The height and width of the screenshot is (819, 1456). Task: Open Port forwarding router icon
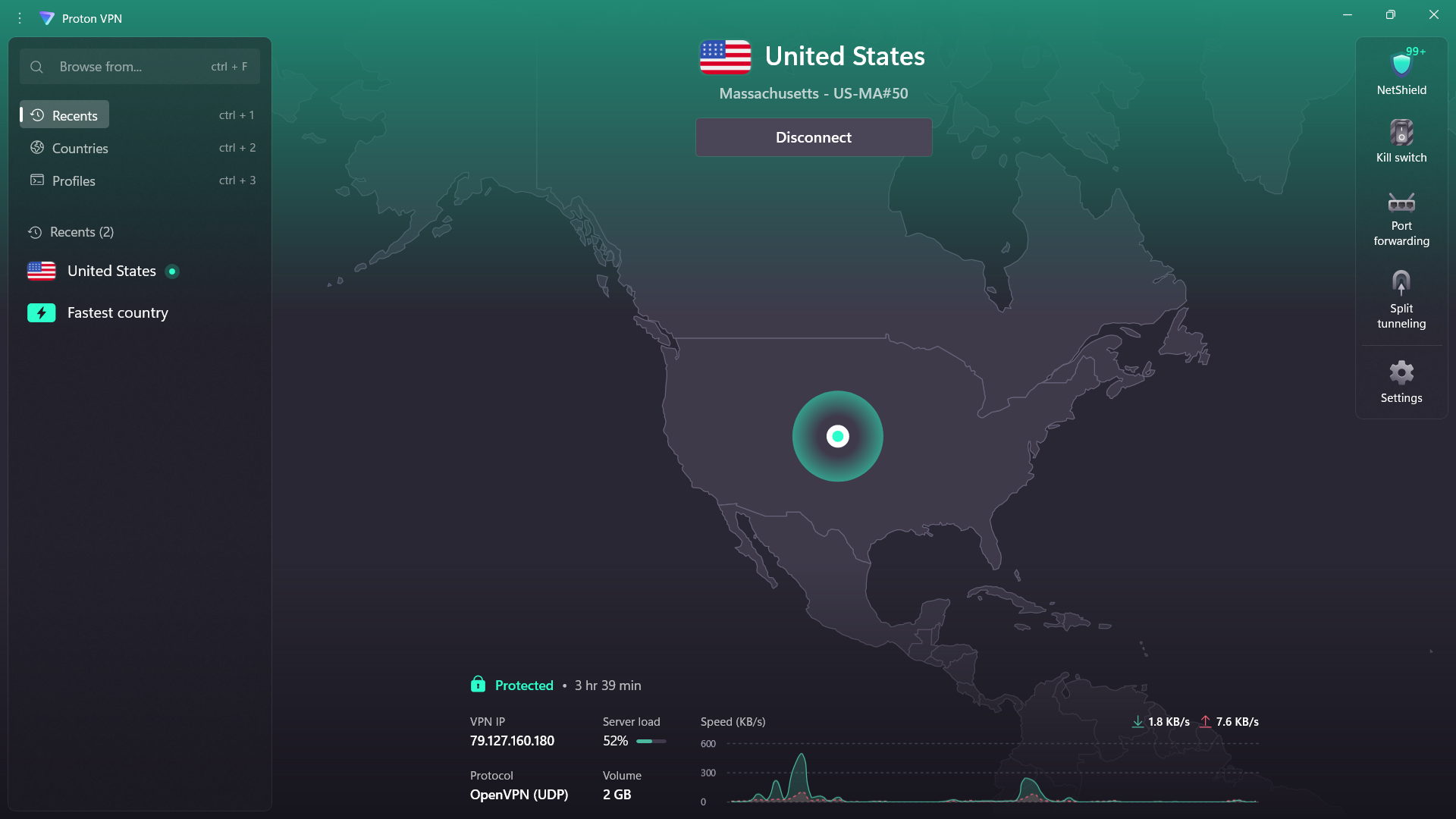click(1401, 202)
